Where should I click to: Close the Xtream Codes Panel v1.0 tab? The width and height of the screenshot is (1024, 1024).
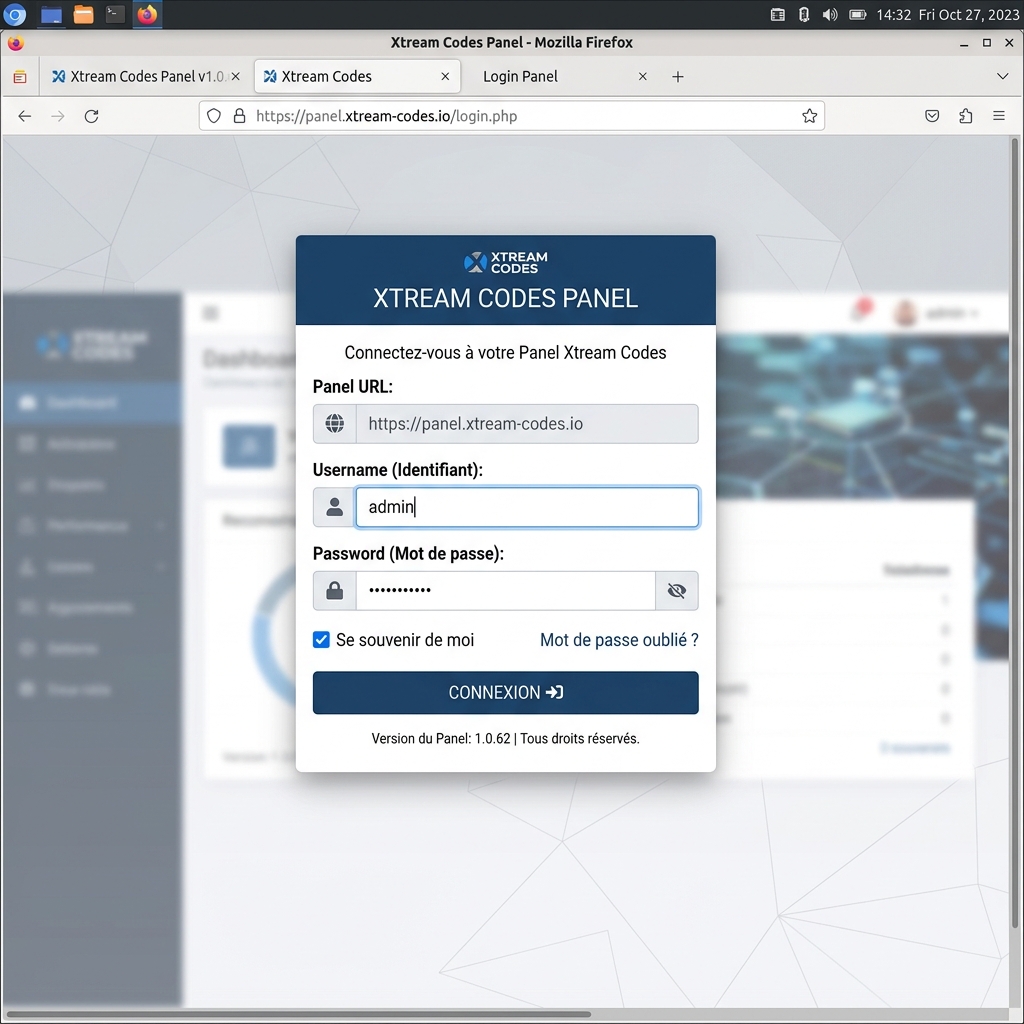point(236,76)
